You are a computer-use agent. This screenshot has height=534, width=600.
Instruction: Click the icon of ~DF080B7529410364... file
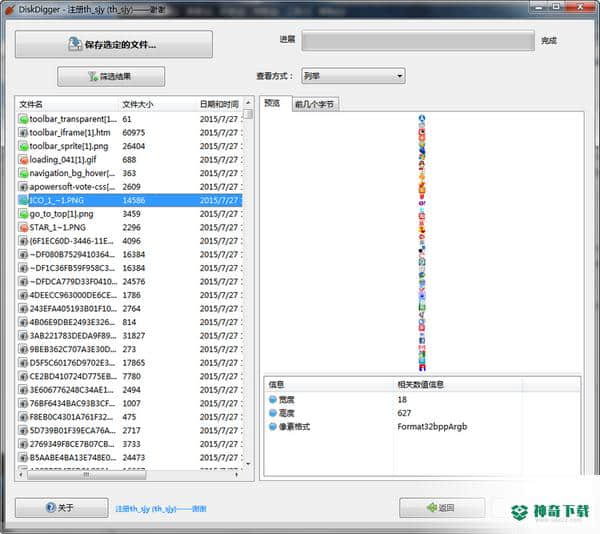(23, 254)
